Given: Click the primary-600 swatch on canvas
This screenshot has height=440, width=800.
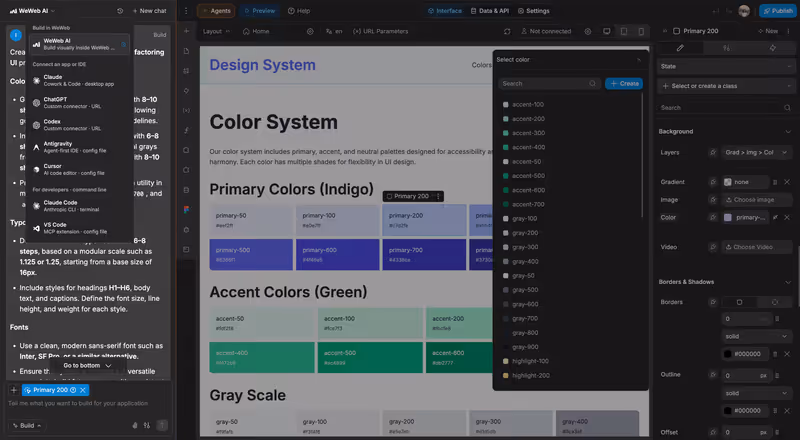Looking at the screenshot, I should click(338, 255).
